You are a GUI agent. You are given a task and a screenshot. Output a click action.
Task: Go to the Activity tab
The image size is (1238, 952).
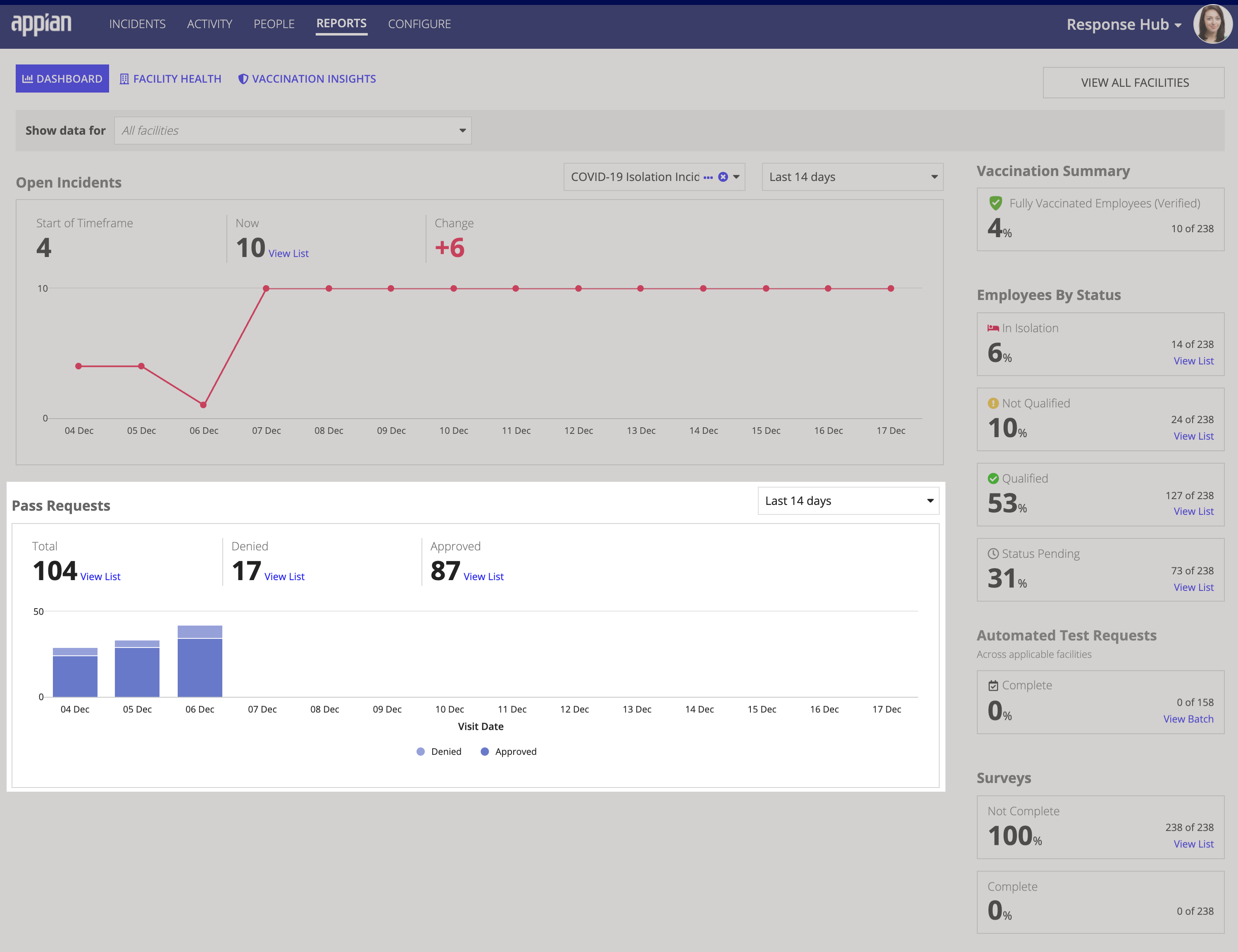point(210,24)
